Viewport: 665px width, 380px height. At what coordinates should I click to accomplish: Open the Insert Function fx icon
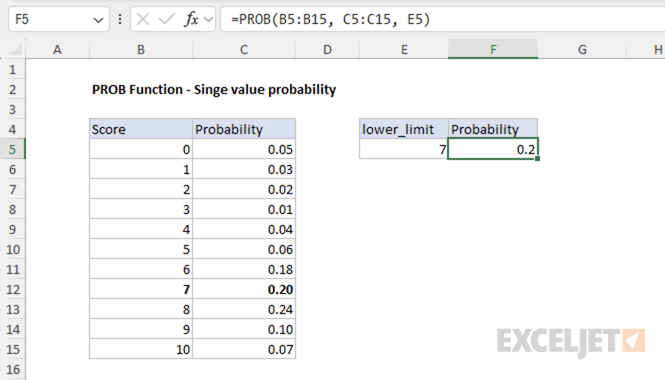pyautogui.click(x=191, y=19)
